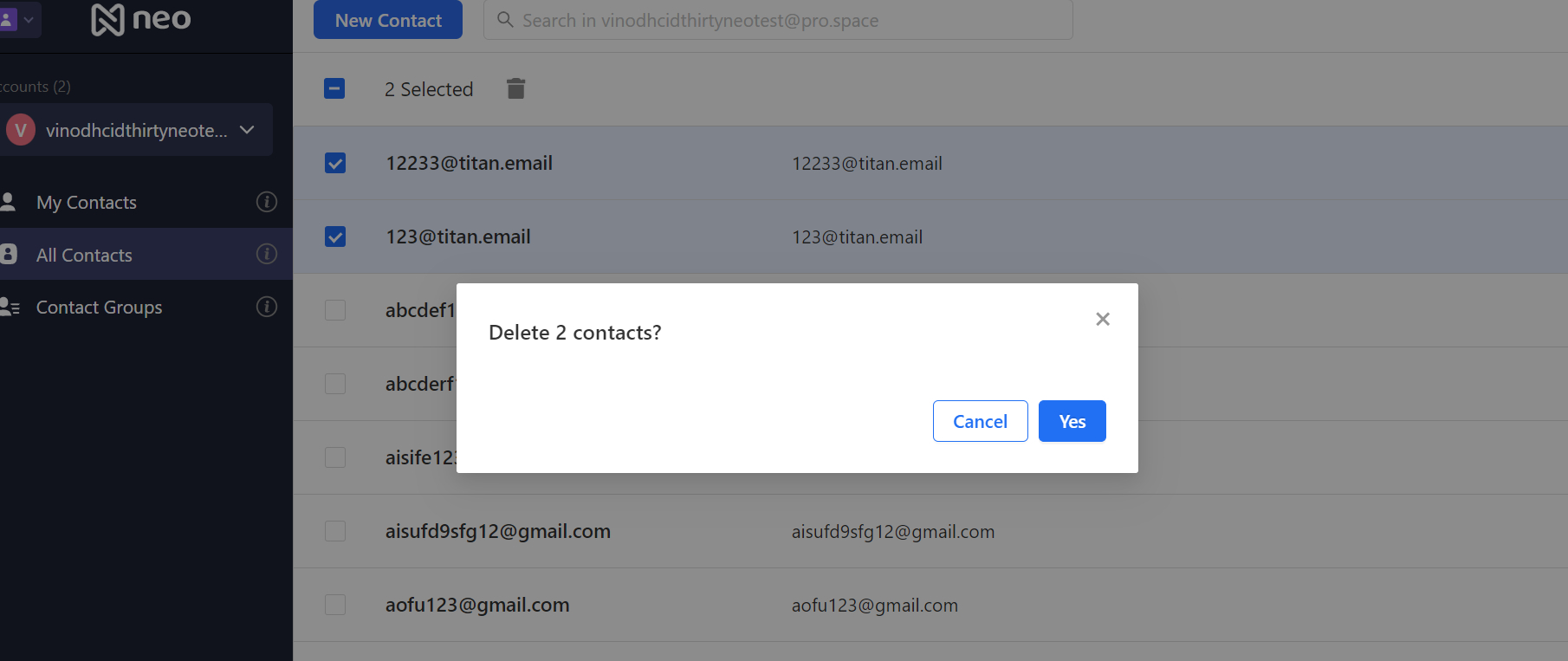The width and height of the screenshot is (1568, 661).
Task: Open My Contacts in sidebar
Action: pos(87,202)
